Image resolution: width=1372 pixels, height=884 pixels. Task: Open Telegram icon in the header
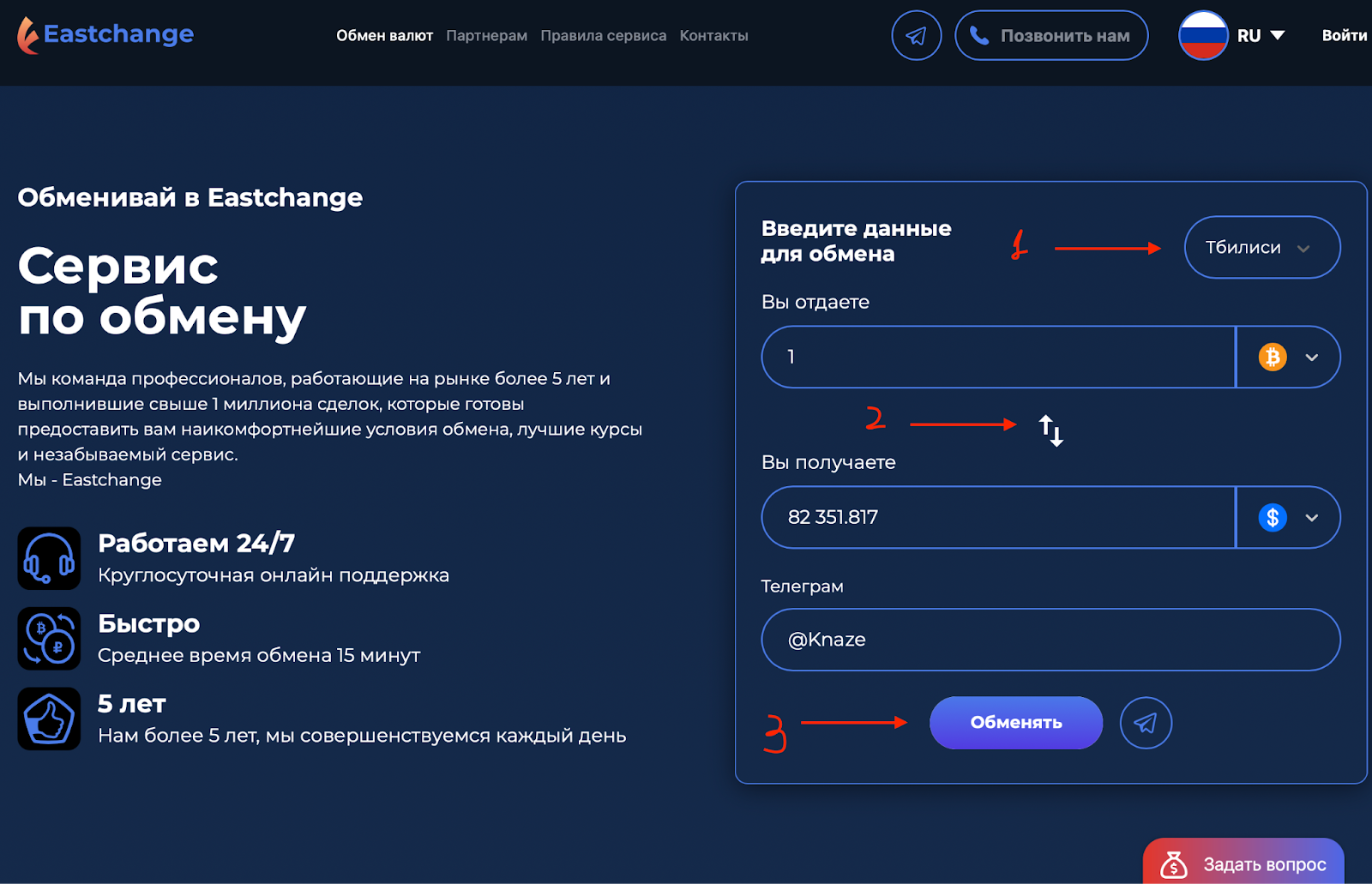(916, 35)
